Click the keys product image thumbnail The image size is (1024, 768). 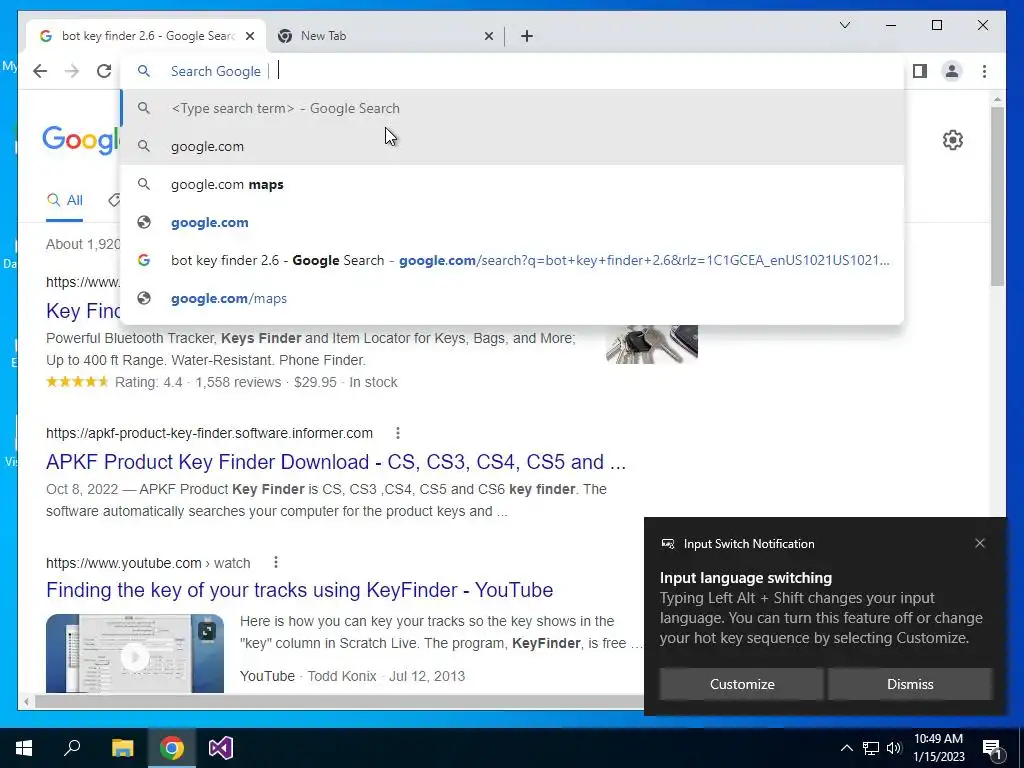(x=652, y=344)
